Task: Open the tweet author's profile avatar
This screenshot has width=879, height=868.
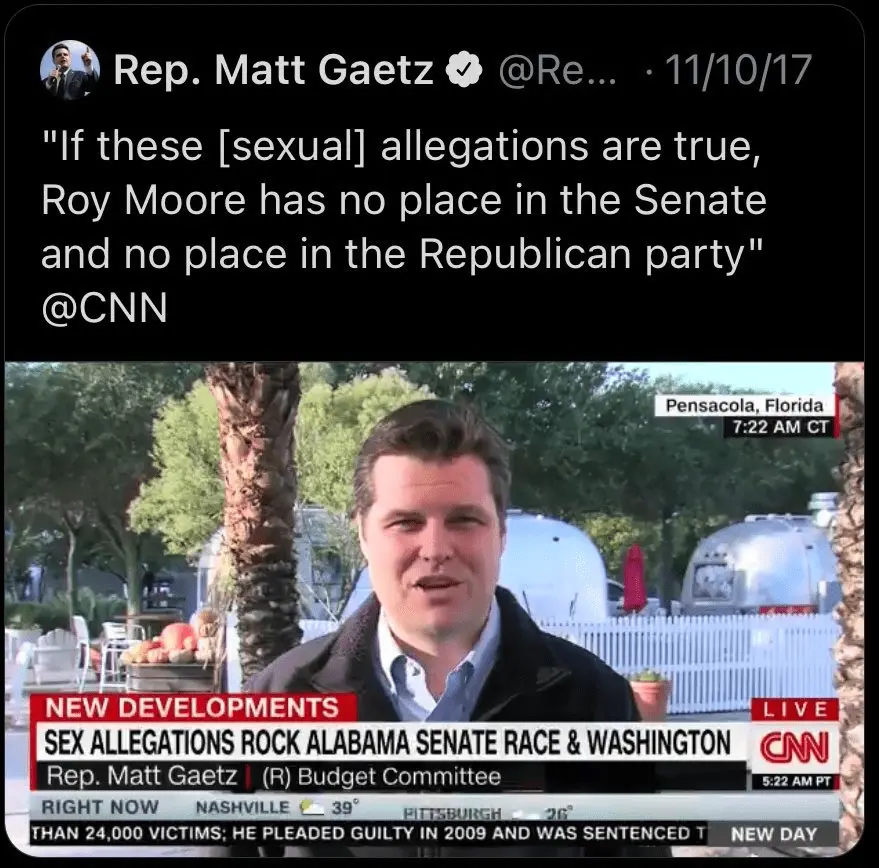Action: [70, 70]
